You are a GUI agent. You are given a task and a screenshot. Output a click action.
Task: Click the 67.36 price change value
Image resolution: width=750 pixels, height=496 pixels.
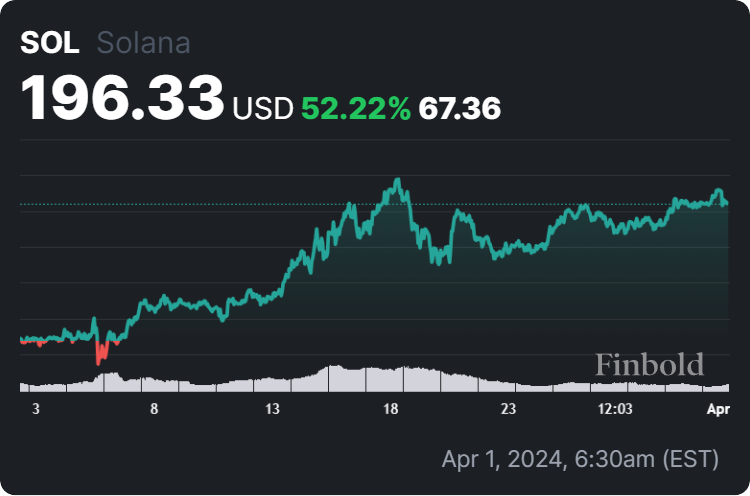click(x=460, y=108)
